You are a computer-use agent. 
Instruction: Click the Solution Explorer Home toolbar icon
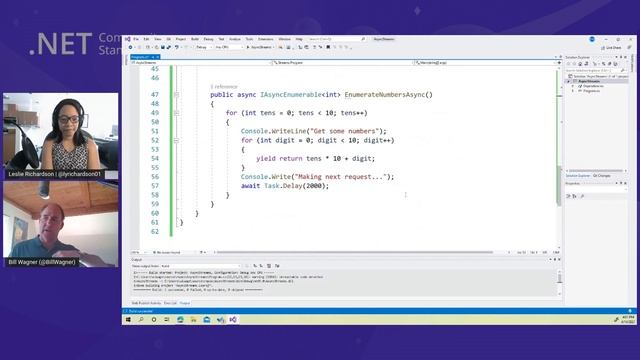pos(580,64)
